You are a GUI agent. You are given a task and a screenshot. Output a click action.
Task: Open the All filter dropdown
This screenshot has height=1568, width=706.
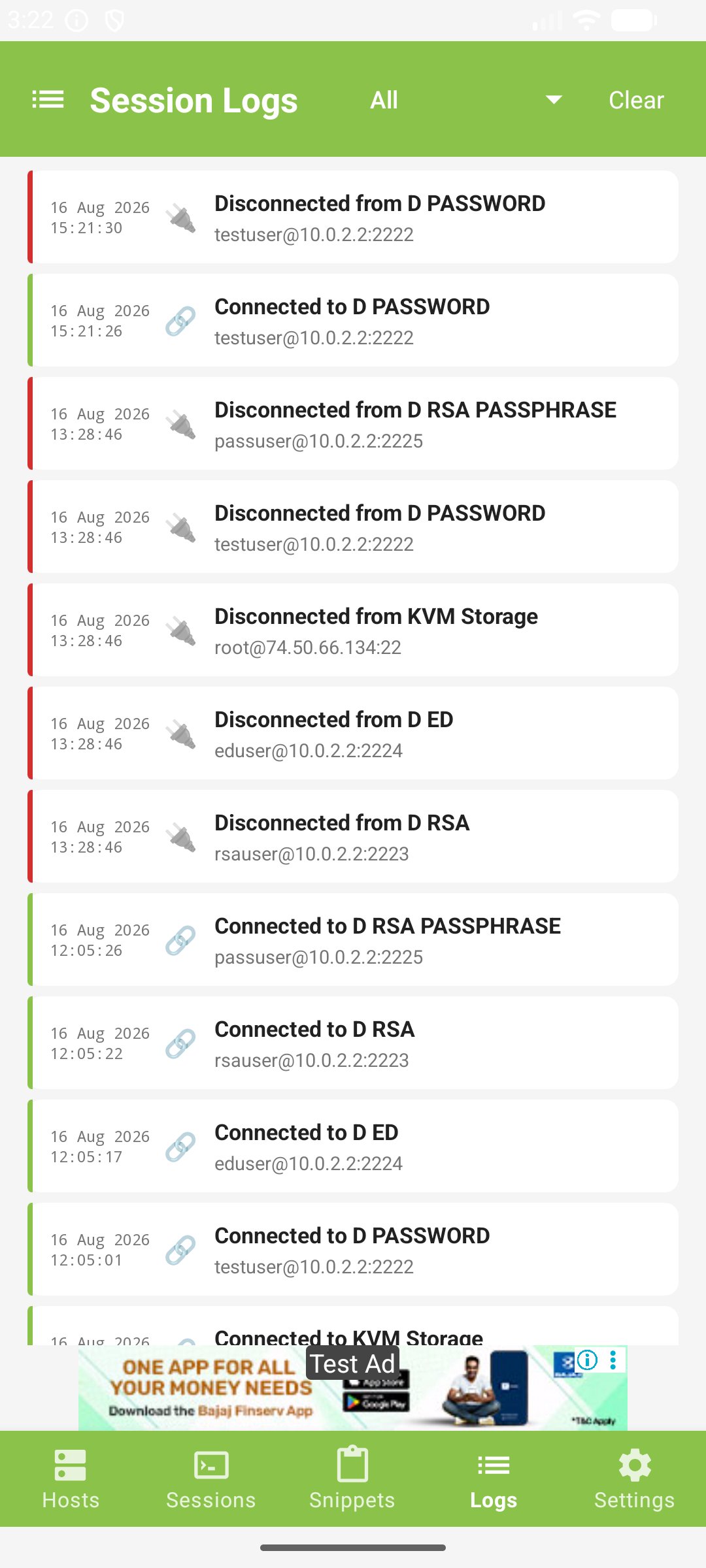pos(465,100)
